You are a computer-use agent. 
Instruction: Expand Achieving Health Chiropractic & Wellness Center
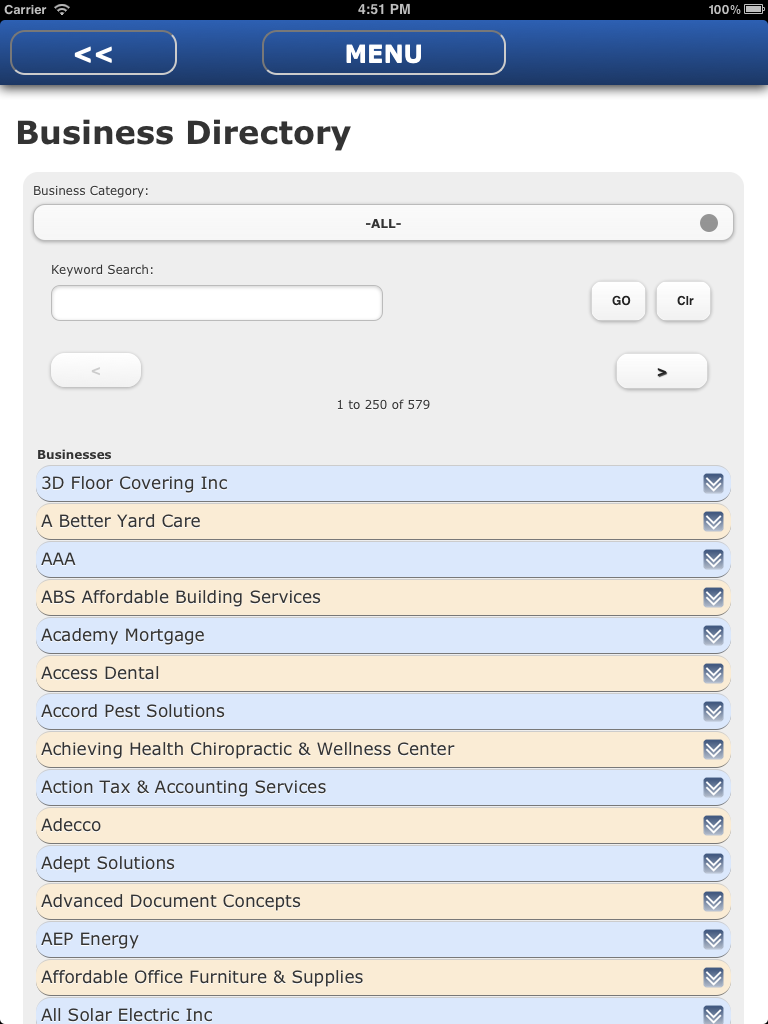(x=383, y=750)
